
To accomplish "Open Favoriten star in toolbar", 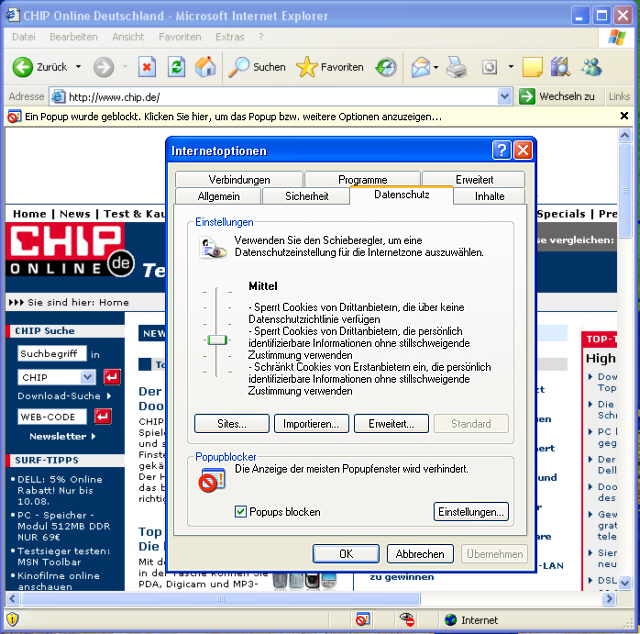I will click(307, 67).
